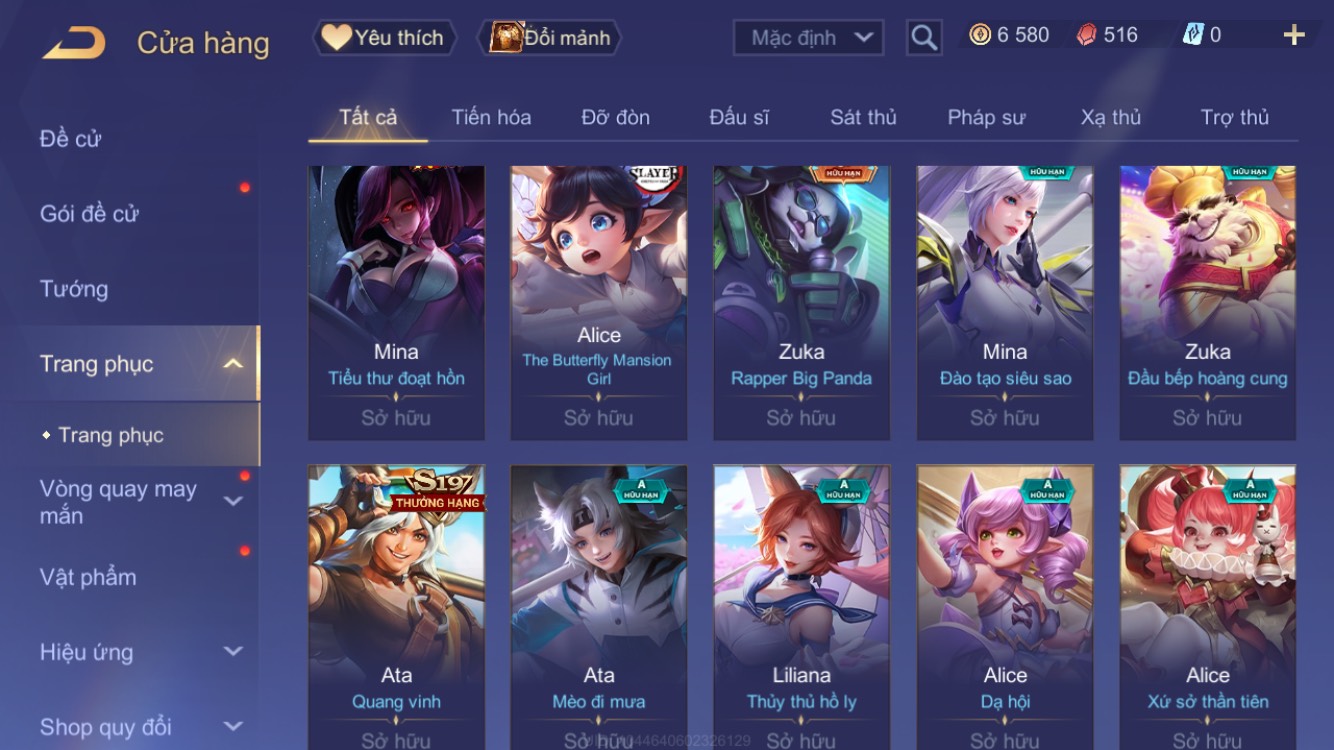This screenshot has height=750, width=1334.
Task: Select Zuka Rapper Big Panda skin card
Action: [x=801, y=303]
